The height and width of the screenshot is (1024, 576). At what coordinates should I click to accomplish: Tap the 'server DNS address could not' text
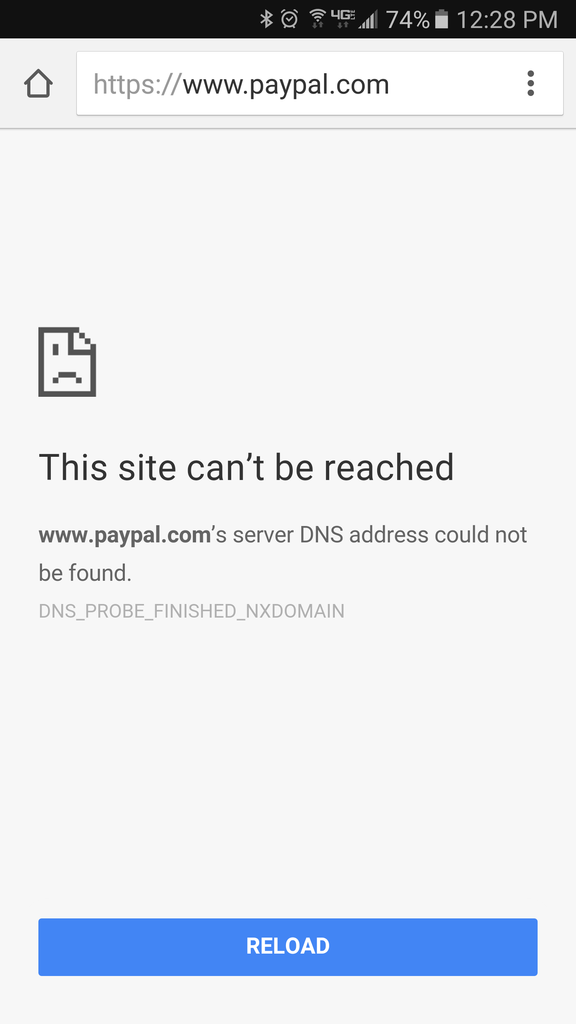coord(379,535)
